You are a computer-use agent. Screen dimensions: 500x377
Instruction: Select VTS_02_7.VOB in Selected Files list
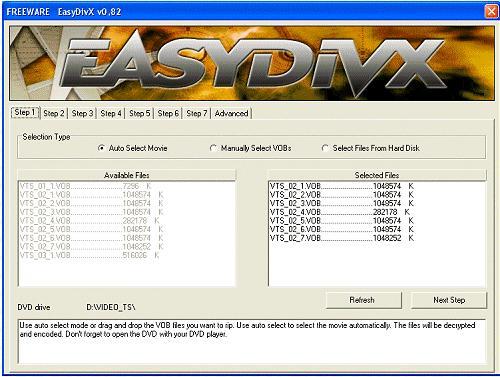point(342,238)
